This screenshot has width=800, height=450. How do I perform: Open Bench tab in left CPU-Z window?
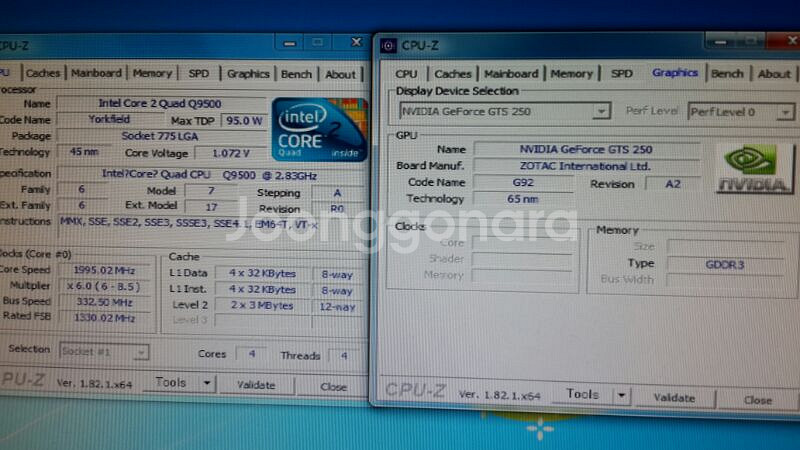296,74
